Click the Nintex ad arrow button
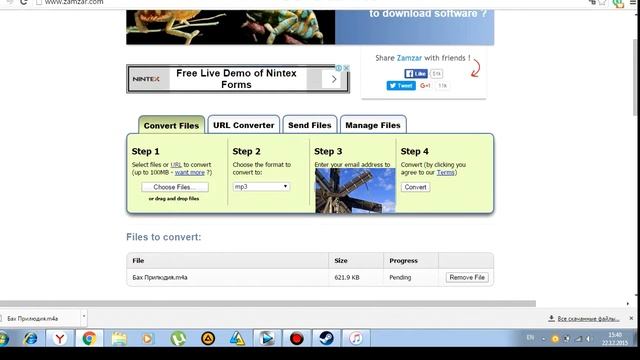Image resolution: width=640 pixels, height=360 pixels. pyautogui.click(x=334, y=79)
